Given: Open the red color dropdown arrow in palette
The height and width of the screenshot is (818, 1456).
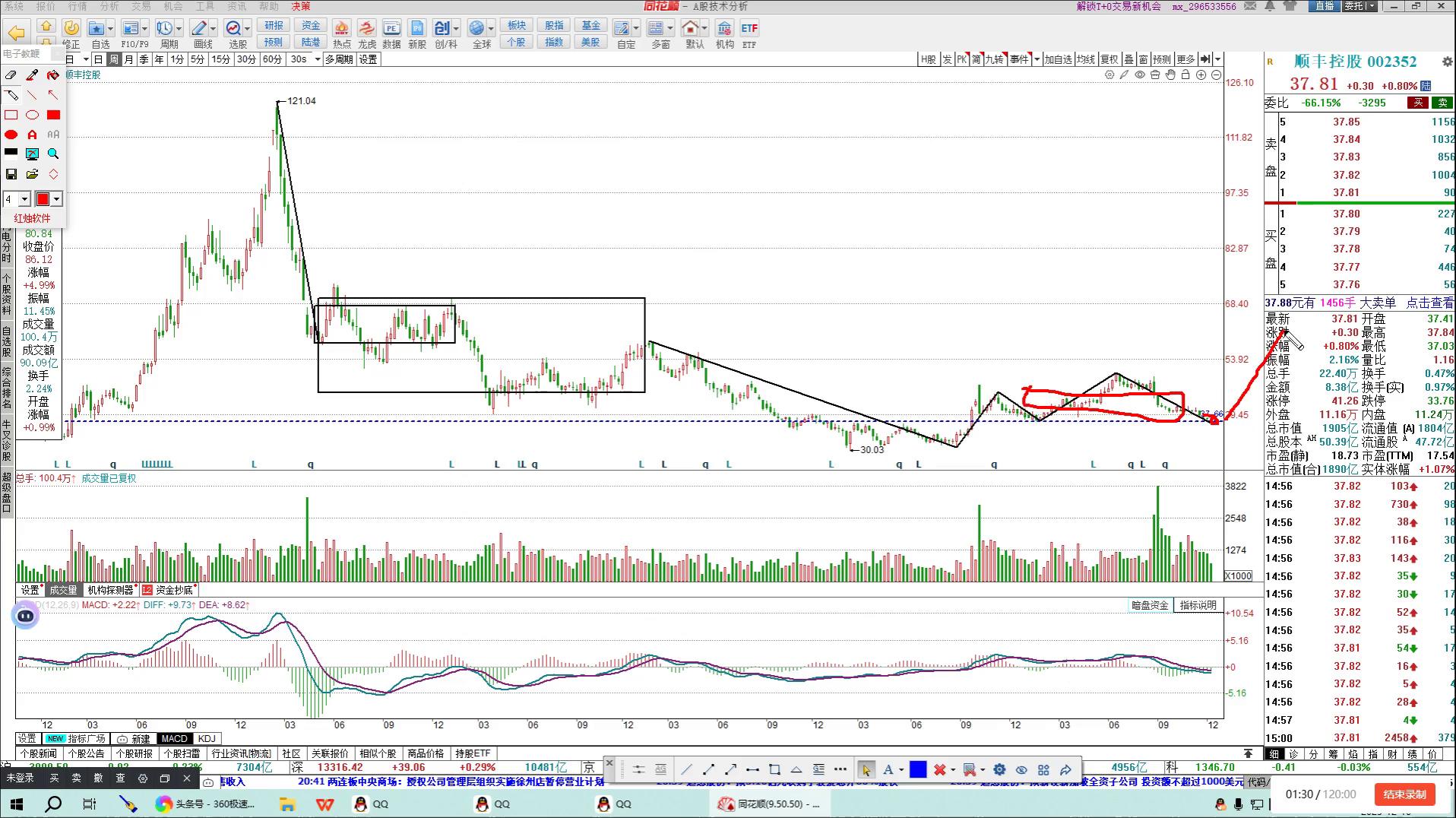Looking at the screenshot, I should [x=56, y=199].
